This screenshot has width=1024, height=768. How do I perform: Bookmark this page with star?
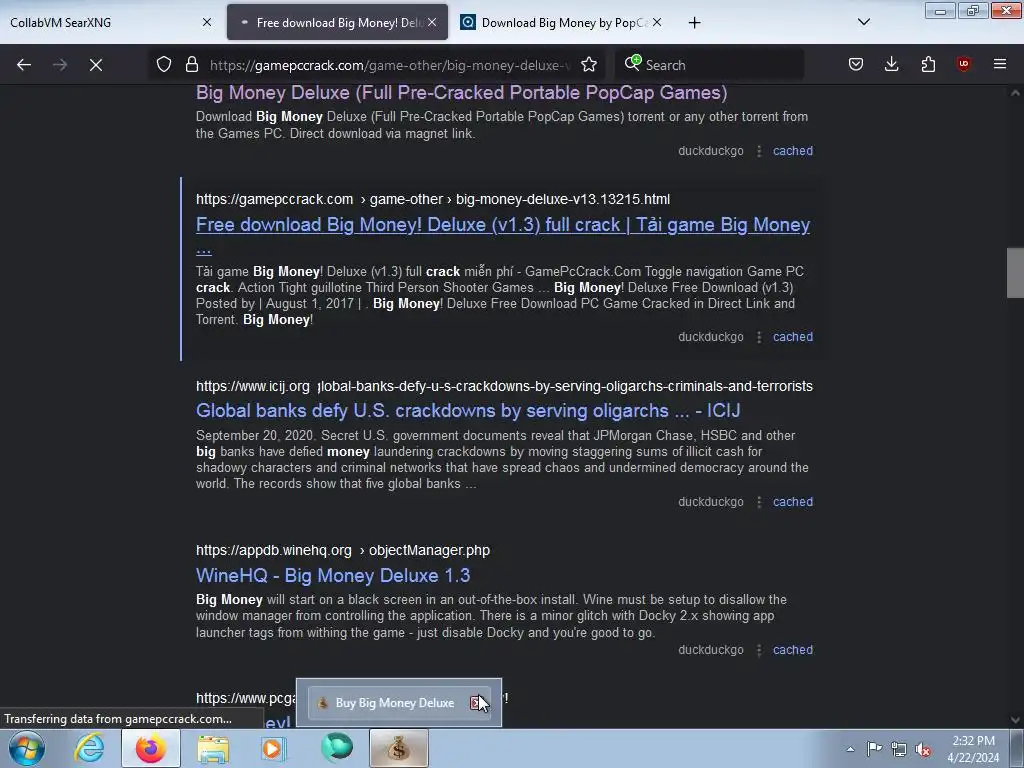(x=589, y=64)
